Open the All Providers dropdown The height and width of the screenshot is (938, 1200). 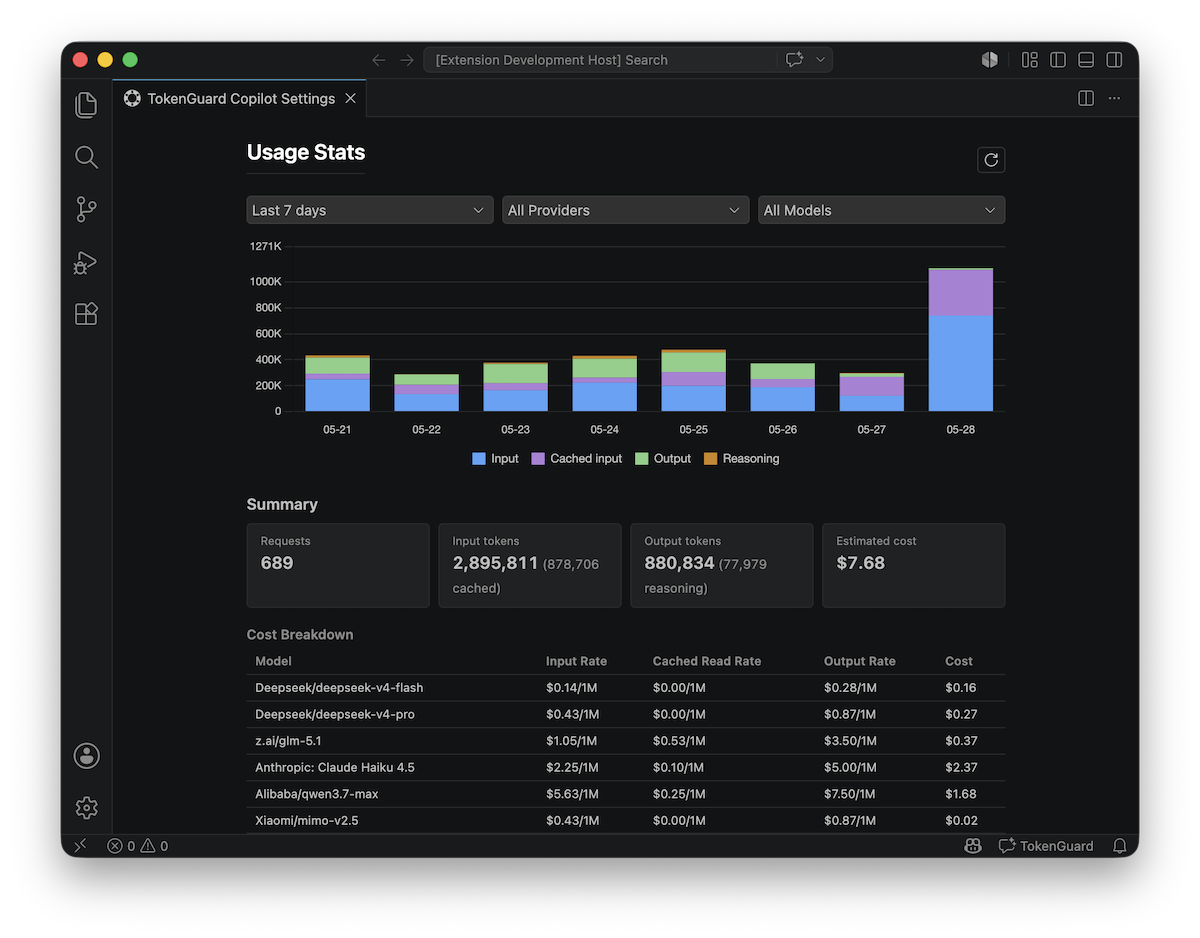click(x=626, y=210)
